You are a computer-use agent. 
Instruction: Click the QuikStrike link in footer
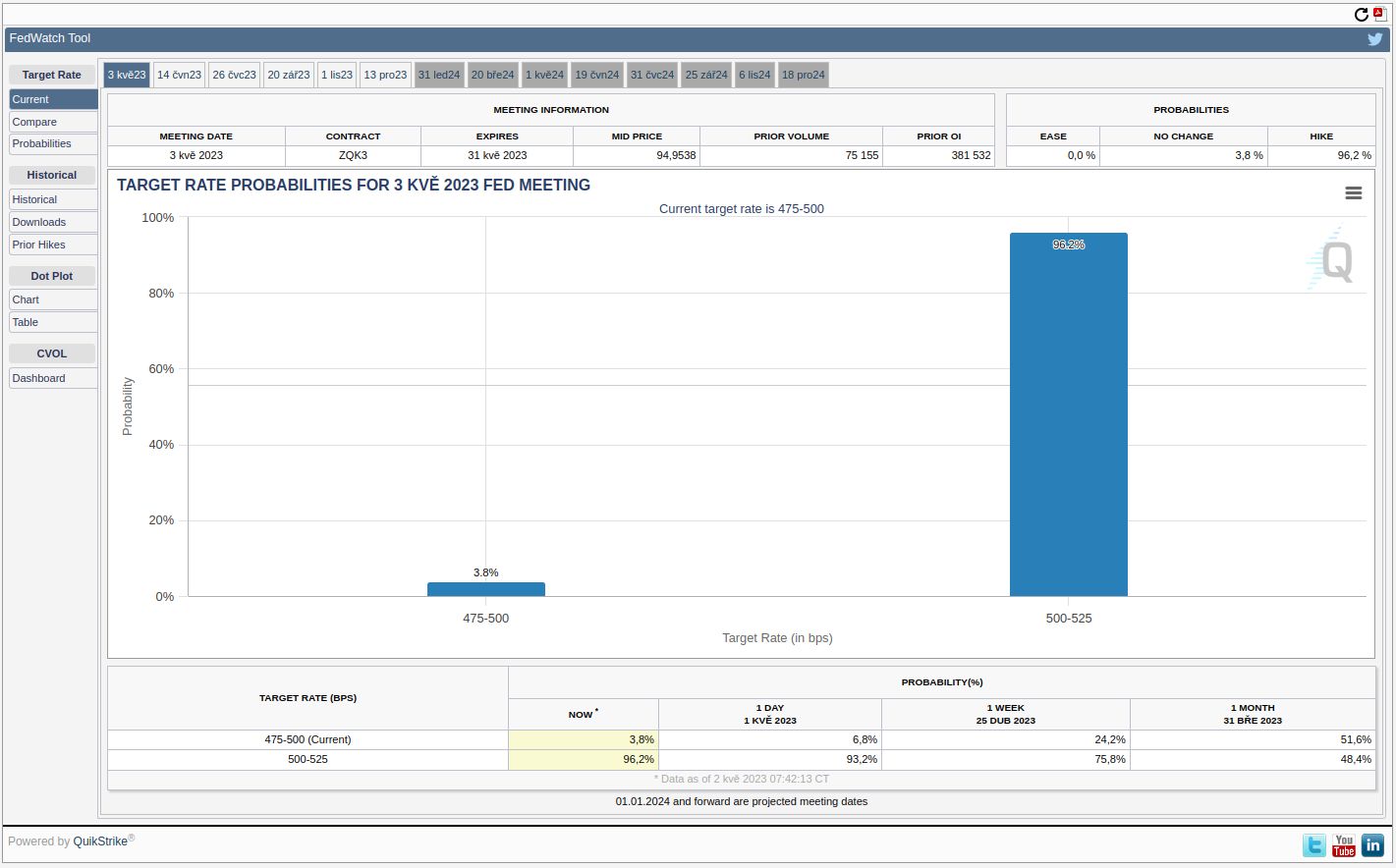[100, 841]
